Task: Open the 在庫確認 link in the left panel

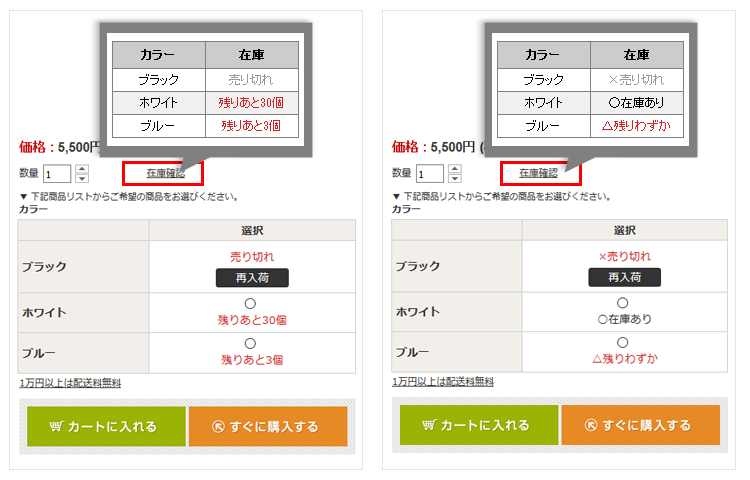Action: pos(165,173)
